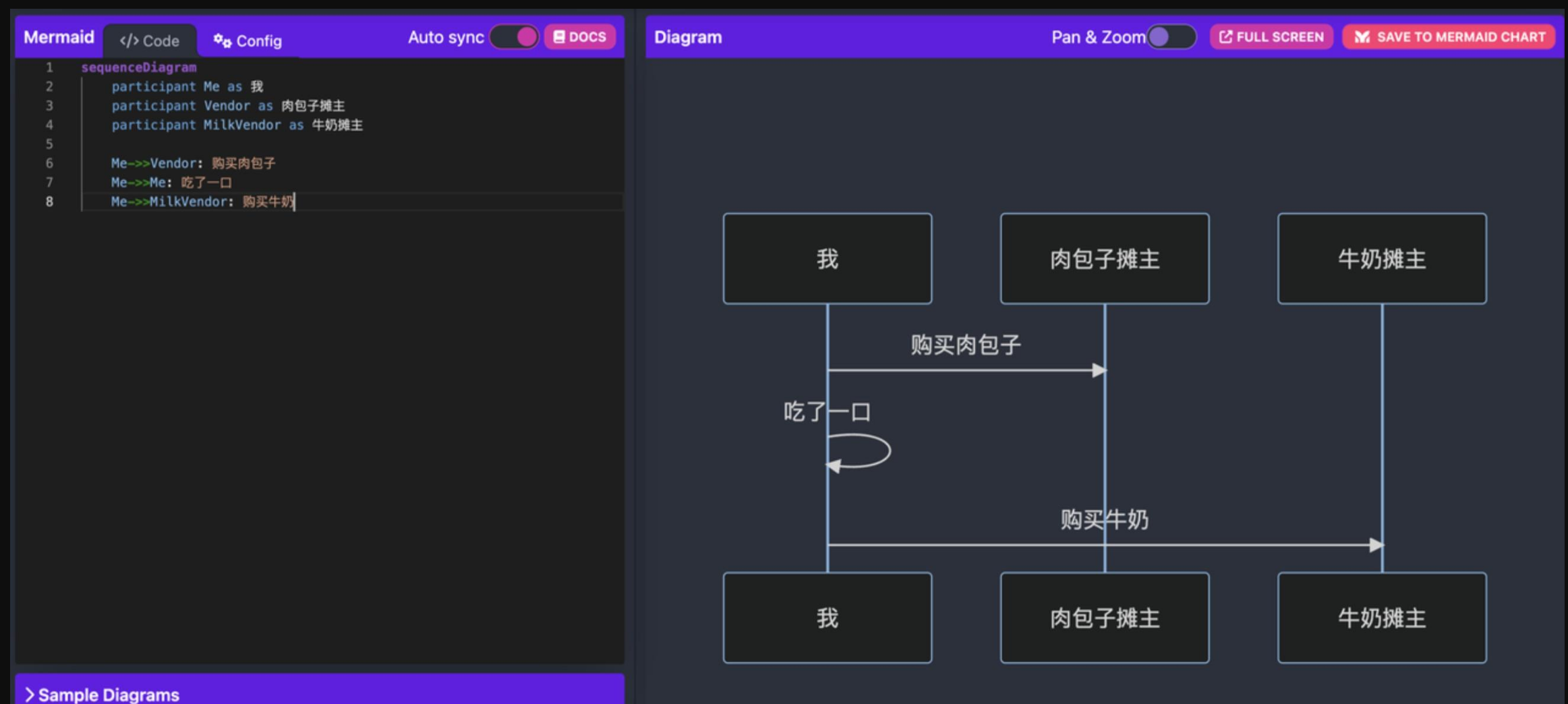1568x704 pixels.
Task: Enable the Pan & Zoom toggle
Action: (1171, 37)
